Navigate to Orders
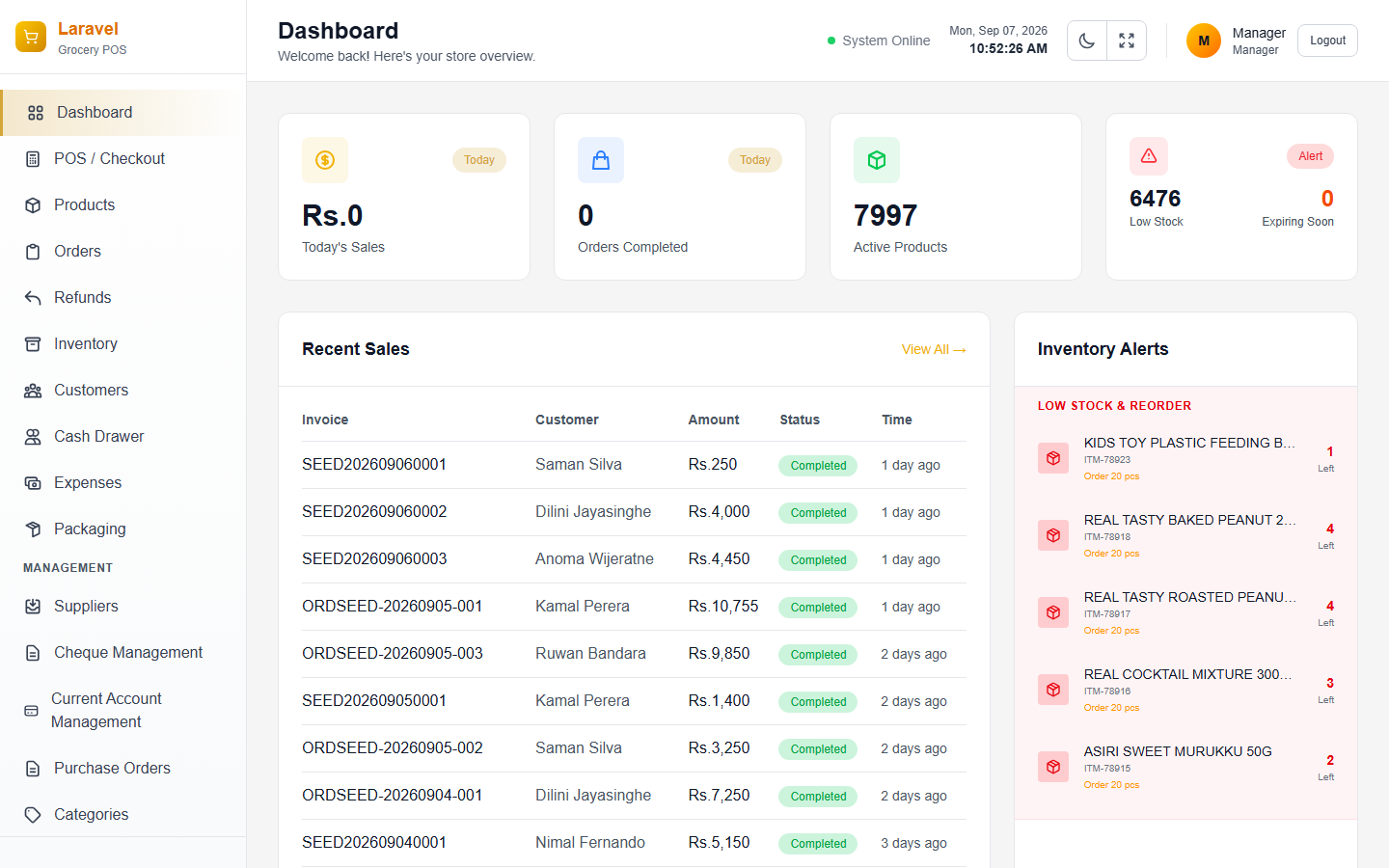 tap(123, 252)
